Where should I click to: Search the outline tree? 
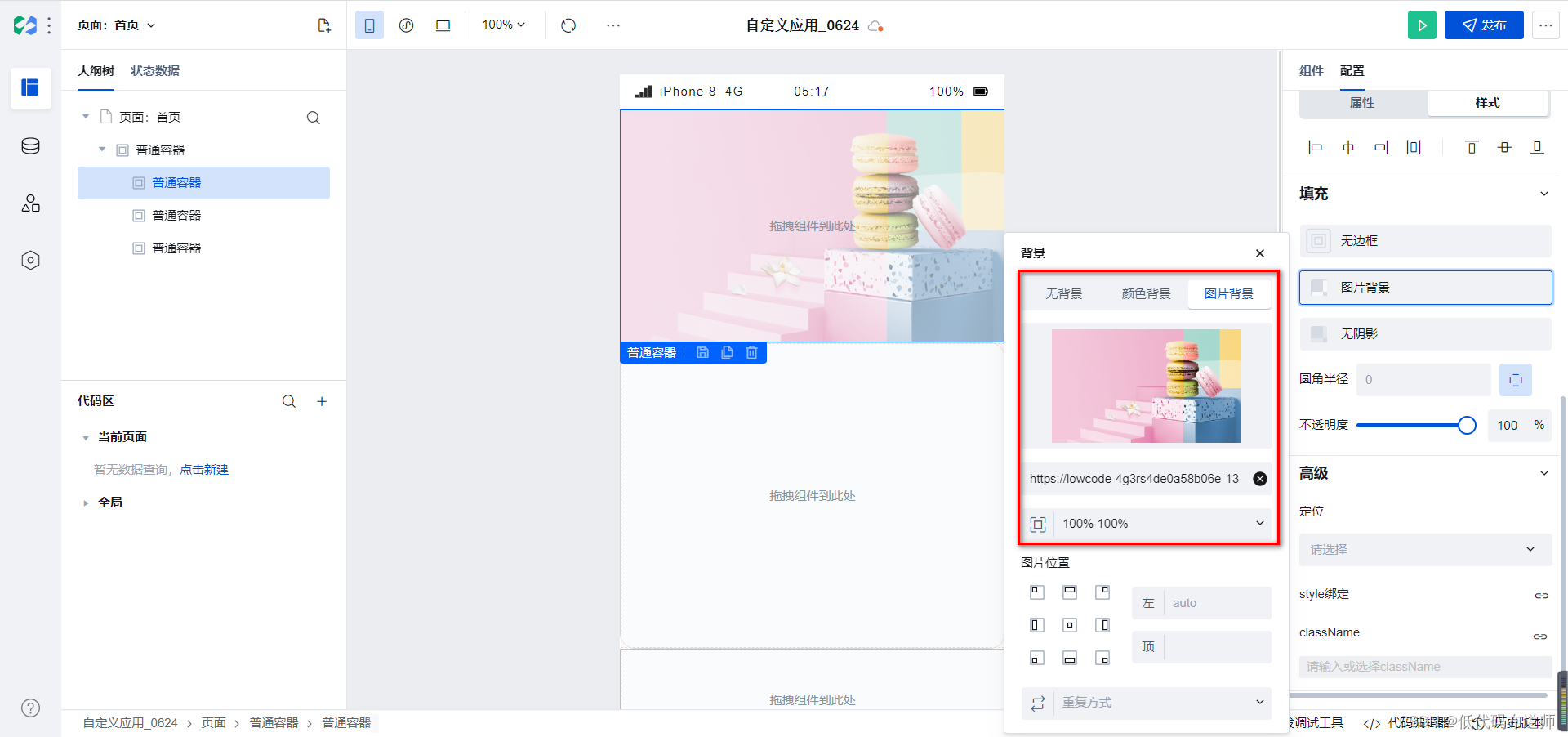pos(313,118)
